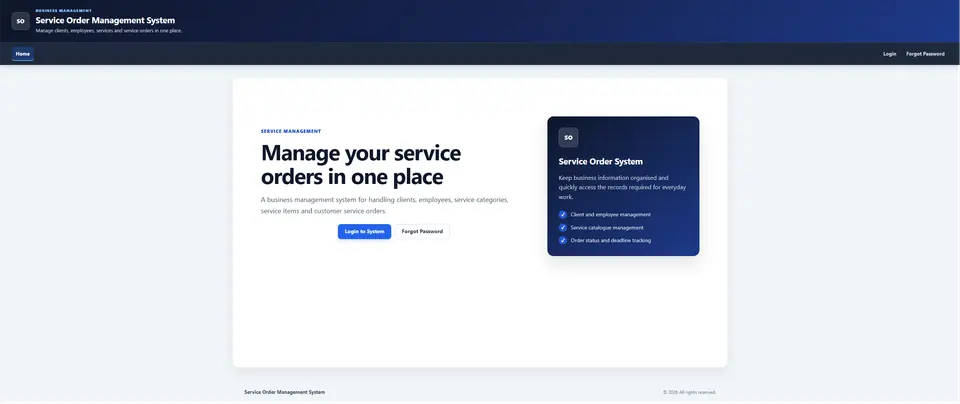This screenshot has height=404, width=960.
Task: Click checkmark icon beside Client and employee management
Action: (563, 215)
